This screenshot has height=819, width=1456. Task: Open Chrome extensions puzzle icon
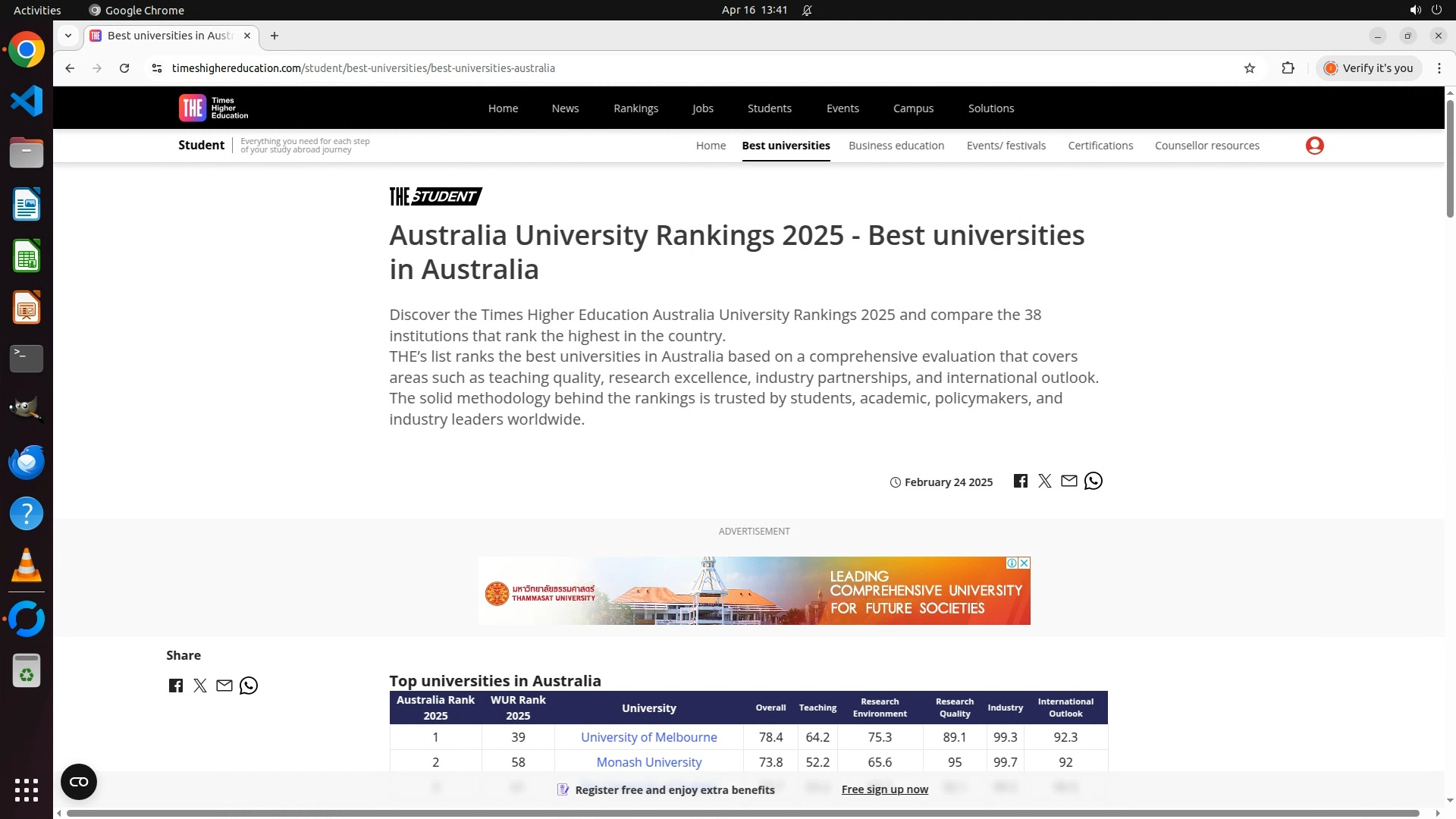(x=1288, y=68)
